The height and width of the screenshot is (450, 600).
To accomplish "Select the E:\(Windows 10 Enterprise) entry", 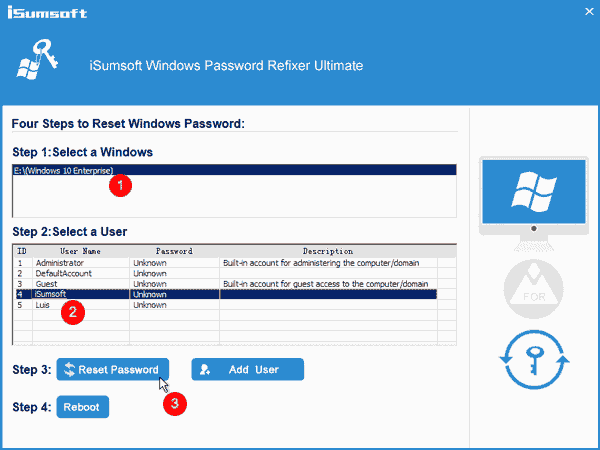I will [x=235, y=170].
